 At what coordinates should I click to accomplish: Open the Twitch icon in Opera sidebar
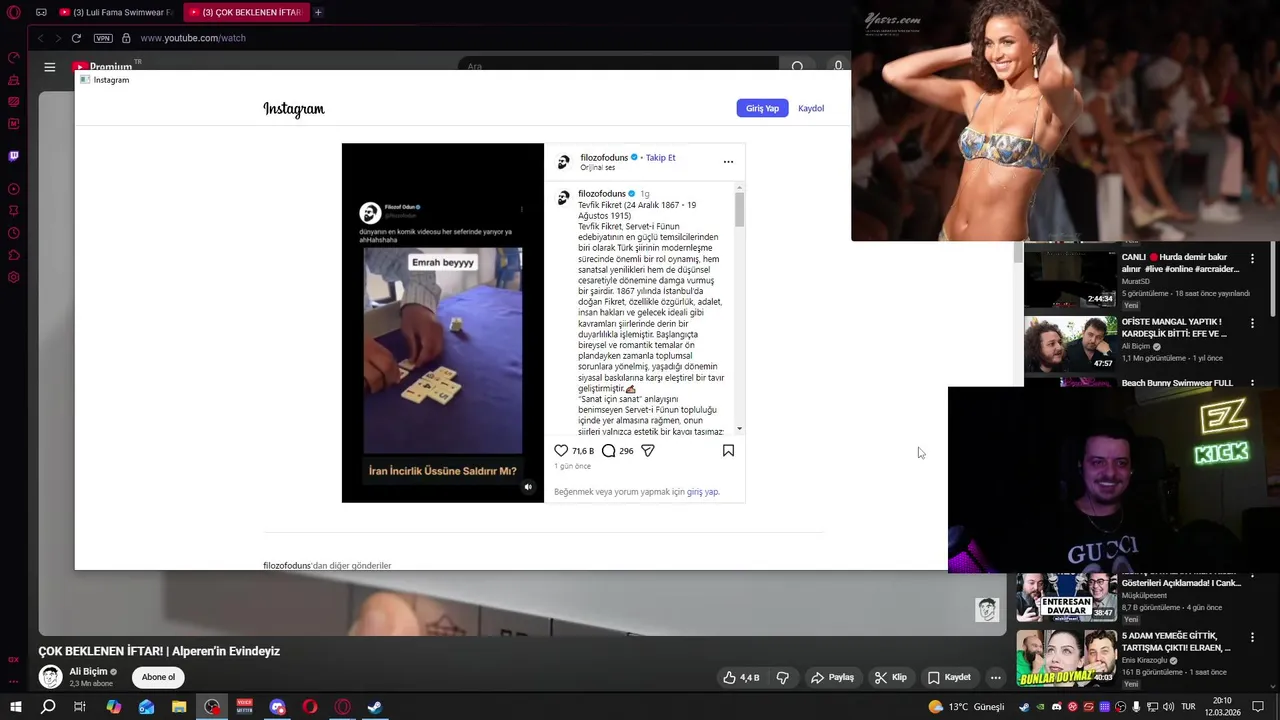[x=14, y=156]
